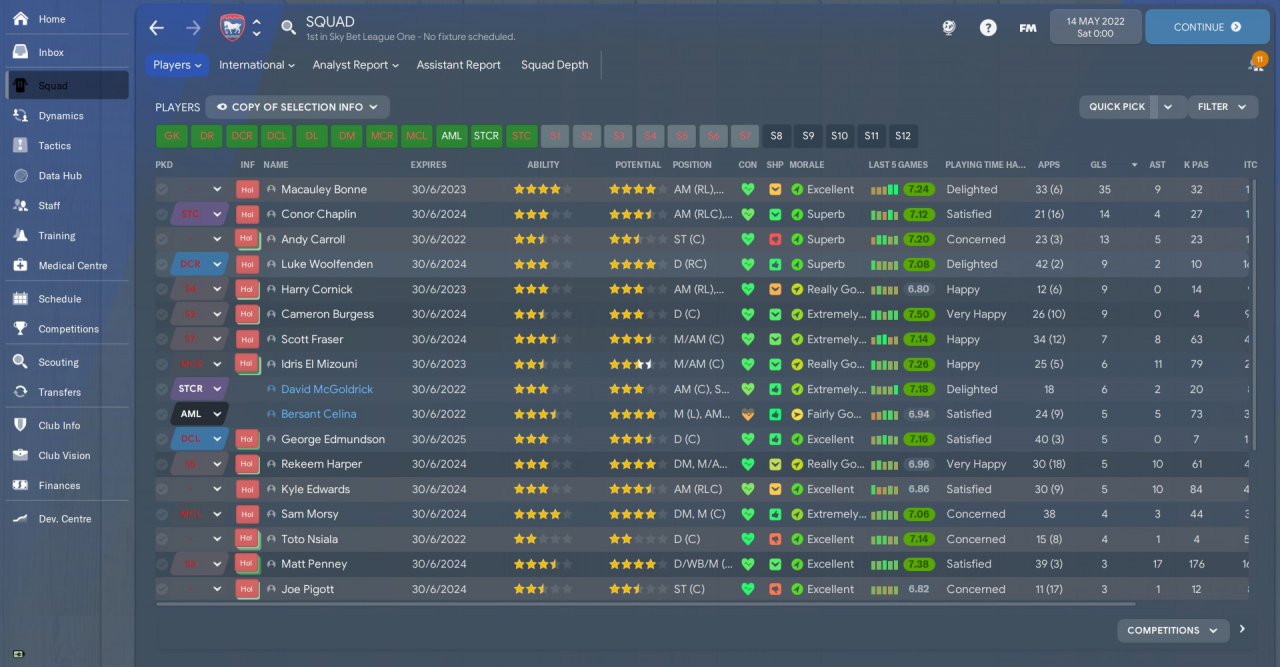The width and height of the screenshot is (1280, 667).
Task: Open Bersant Celina's player profile link
Action: pos(319,414)
